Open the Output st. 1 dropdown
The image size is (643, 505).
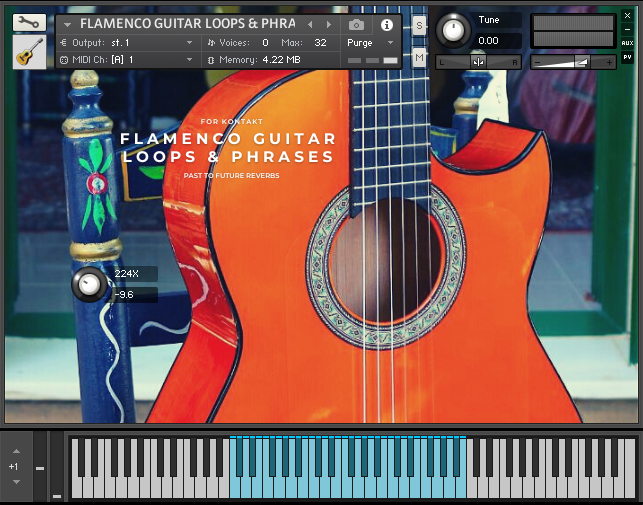tap(127, 43)
